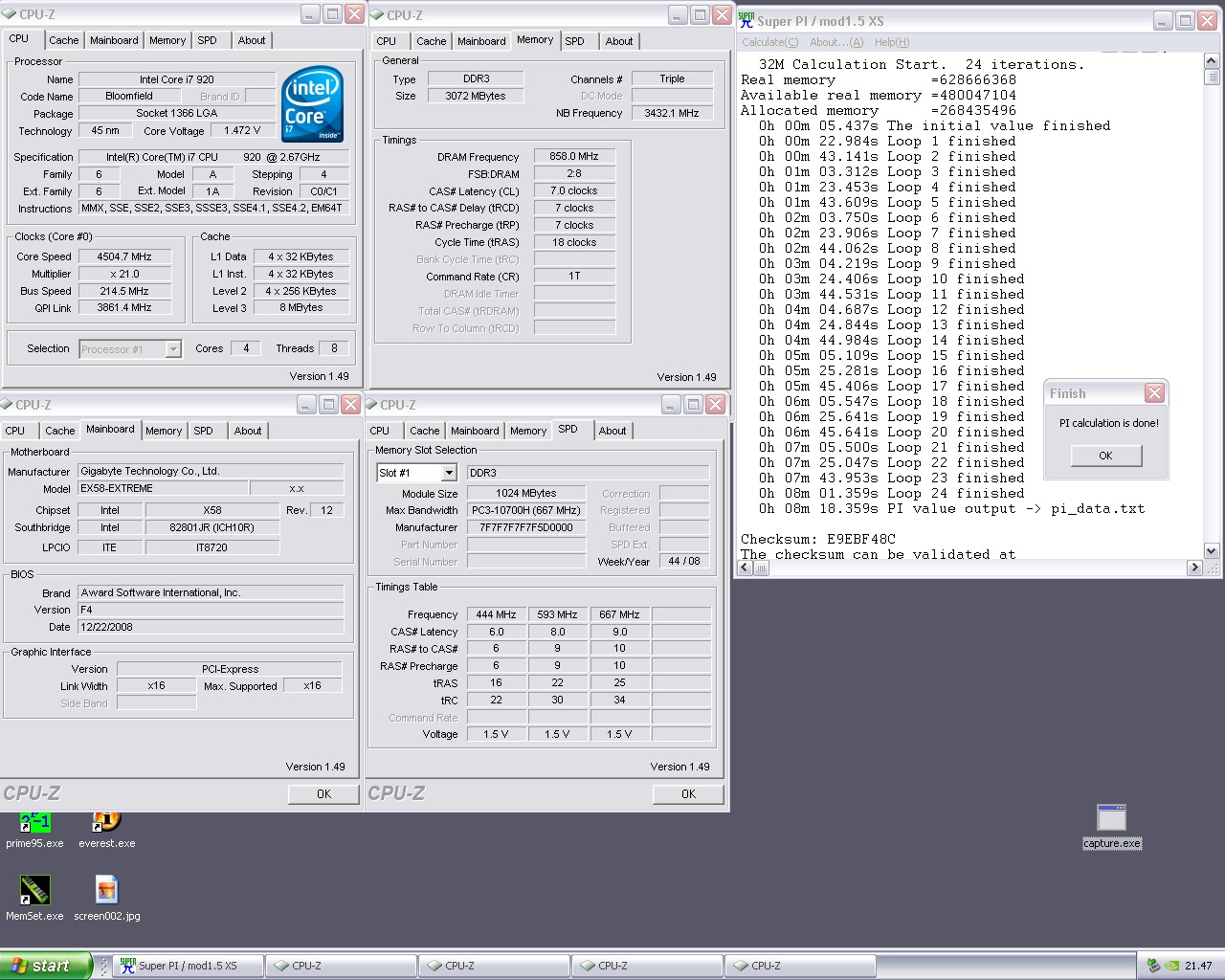Image resolution: width=1225 pixels, height=980 pixels.
Task: Click the Channels value Triple
Action: point(672,78)
